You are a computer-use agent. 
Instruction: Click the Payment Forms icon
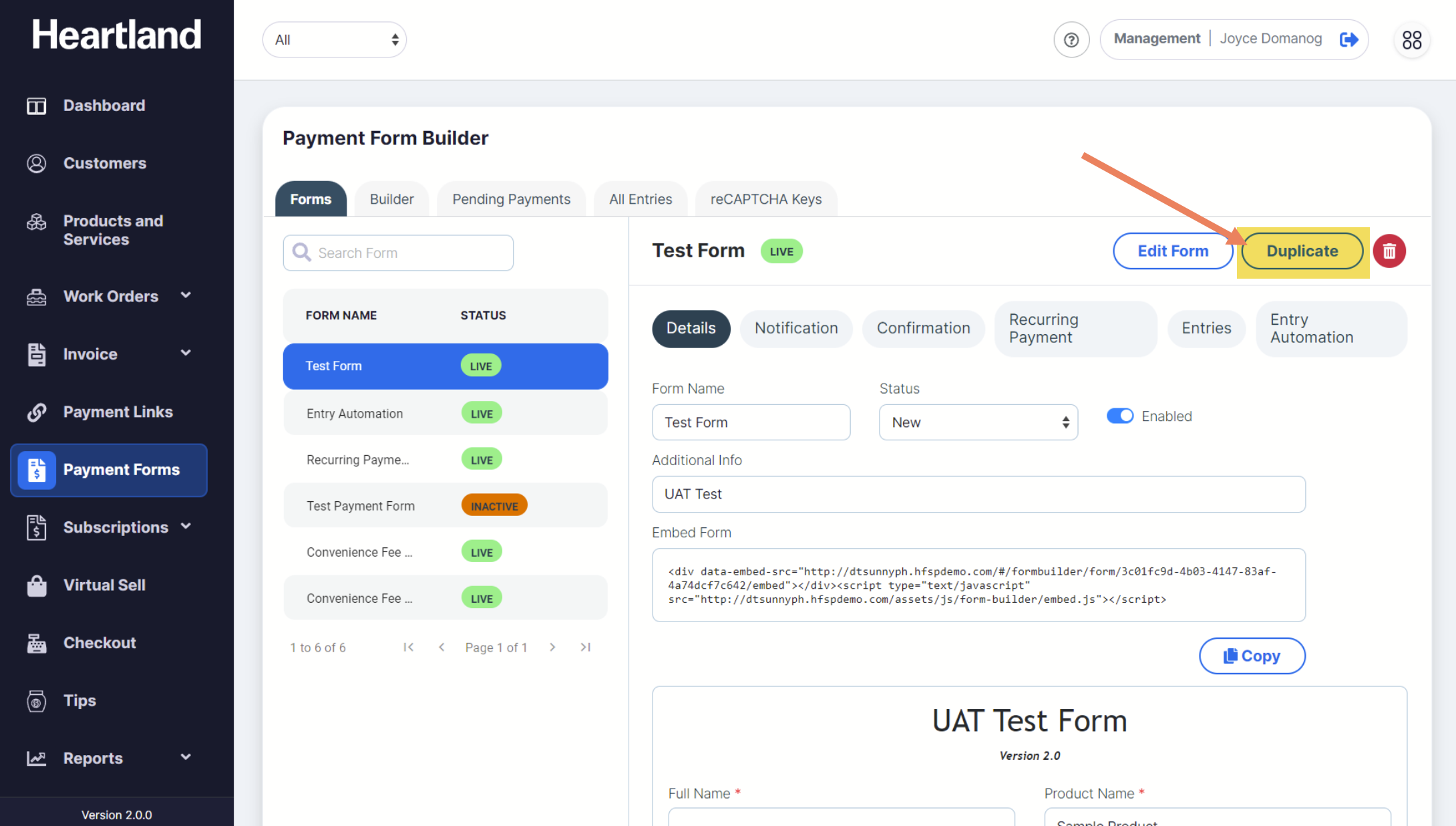(36, 470)
